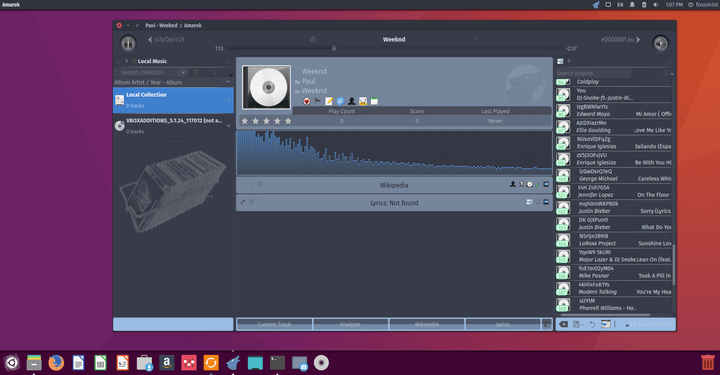Image resolution: width=720 pixels, height=375 pixels.
Task: Expand the breadcrumb arrow before Local Music
Action: click(x=126, y=61)
